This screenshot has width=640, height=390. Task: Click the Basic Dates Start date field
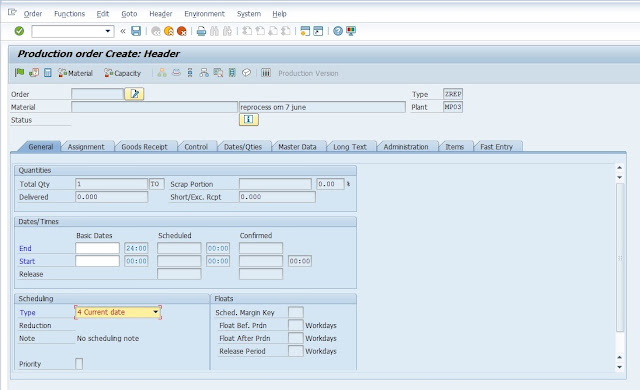pos(97,261)
